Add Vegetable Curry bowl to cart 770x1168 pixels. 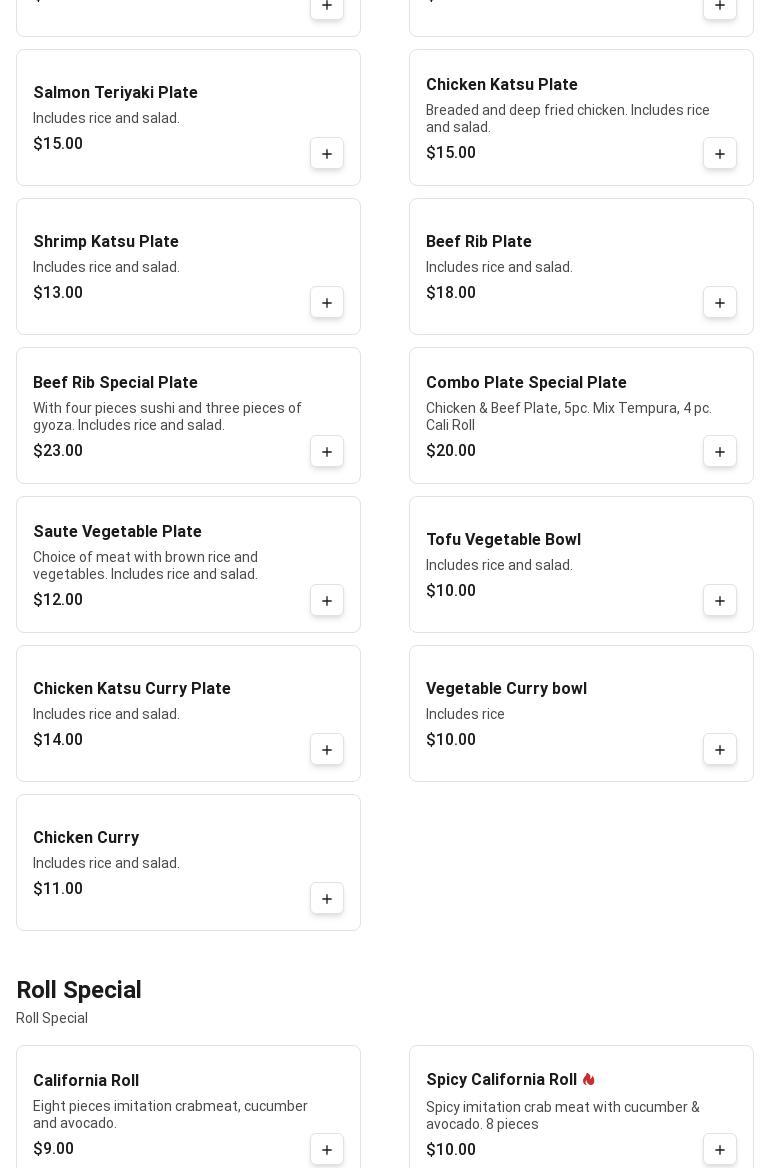click(x=720, y=750)
